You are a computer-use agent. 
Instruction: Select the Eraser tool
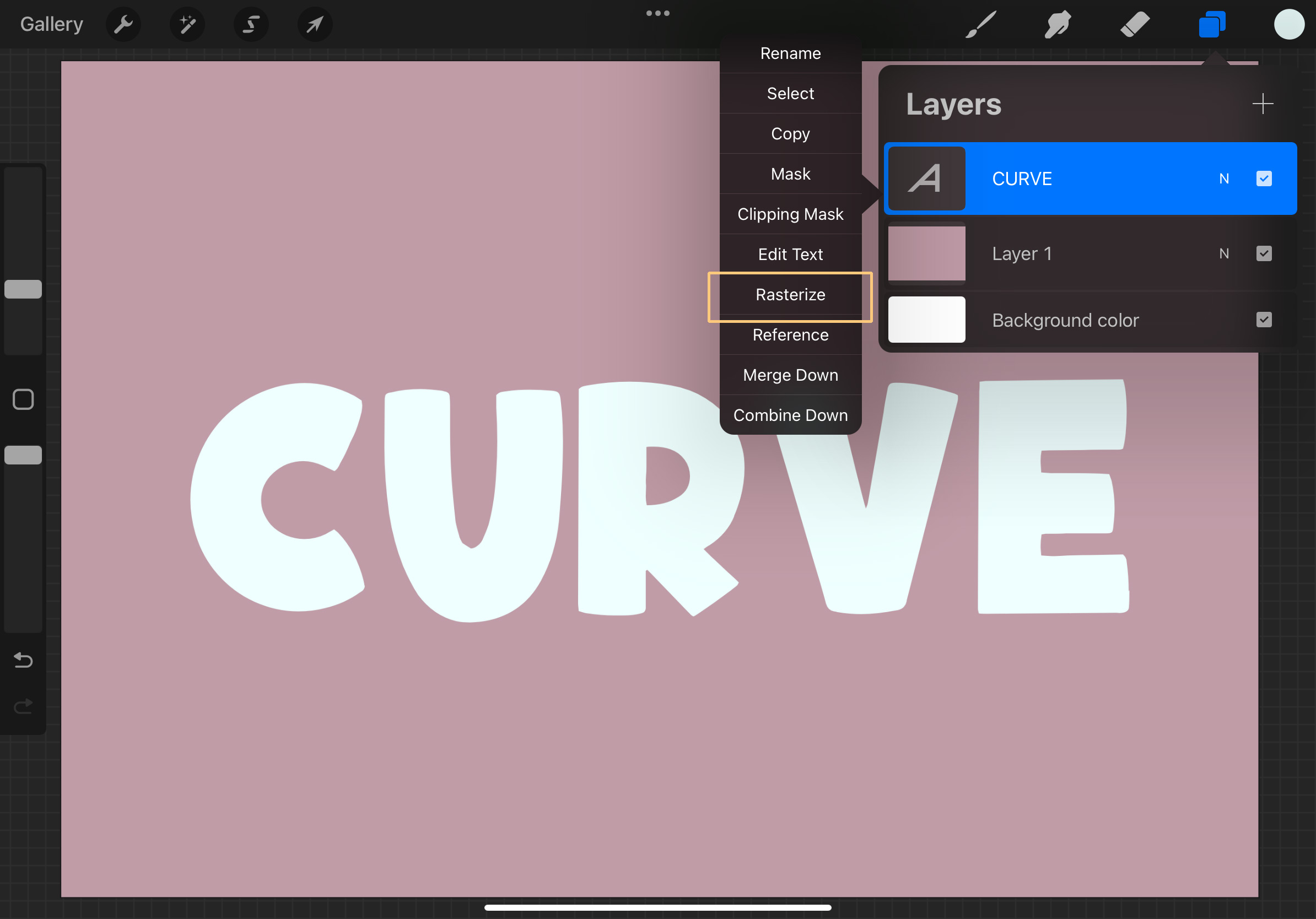coord(1134,25)
